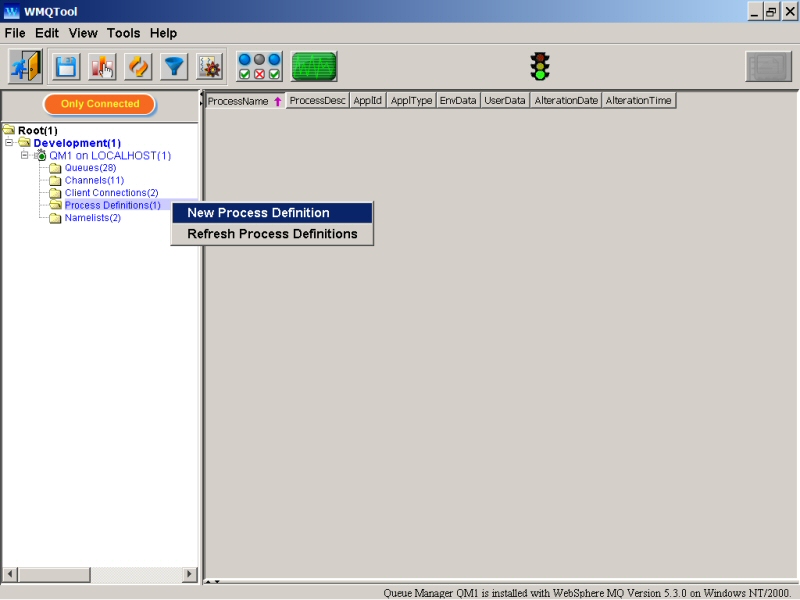
Task: Click the traffic light icon
Action: coord(540,66)
